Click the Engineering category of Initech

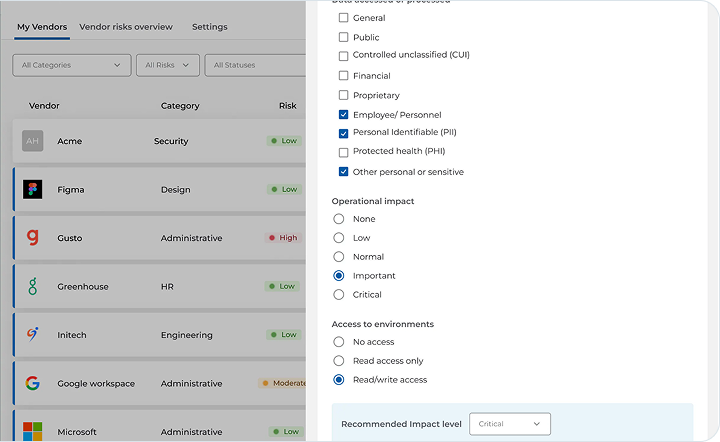click(186, 336)
